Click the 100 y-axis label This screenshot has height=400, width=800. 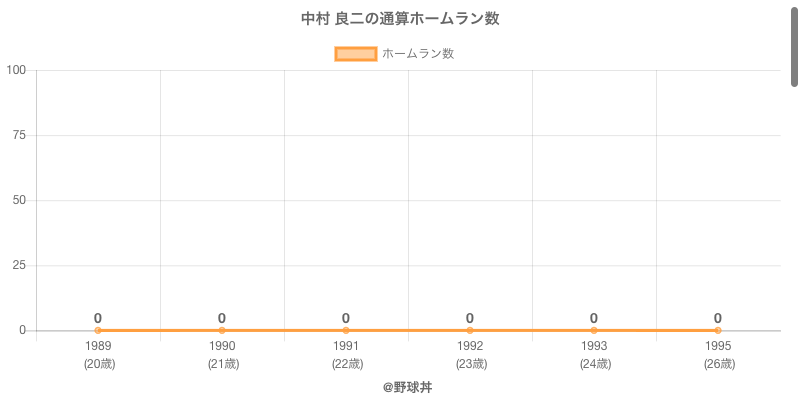click(17, 70)
